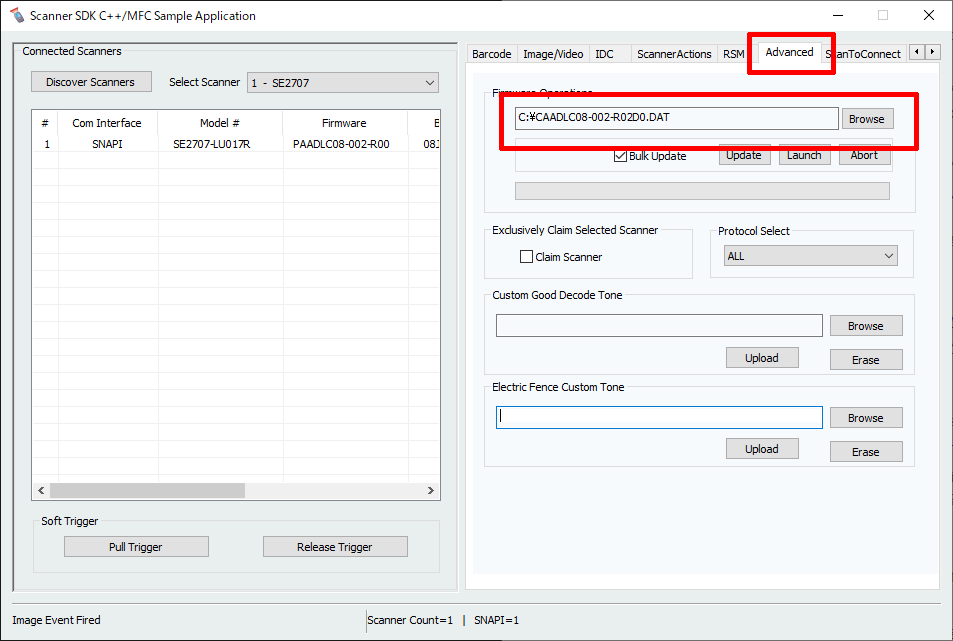
Task: Click the Pull Trigger button
Action: pyautogui.click(x=136, y=546)
